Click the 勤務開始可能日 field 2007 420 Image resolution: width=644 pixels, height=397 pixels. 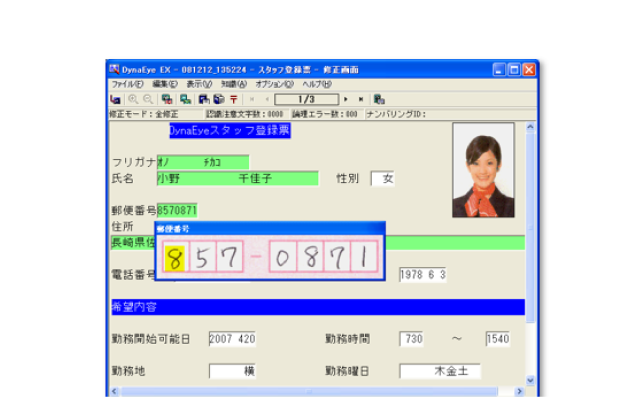click(x=232, y=339)
